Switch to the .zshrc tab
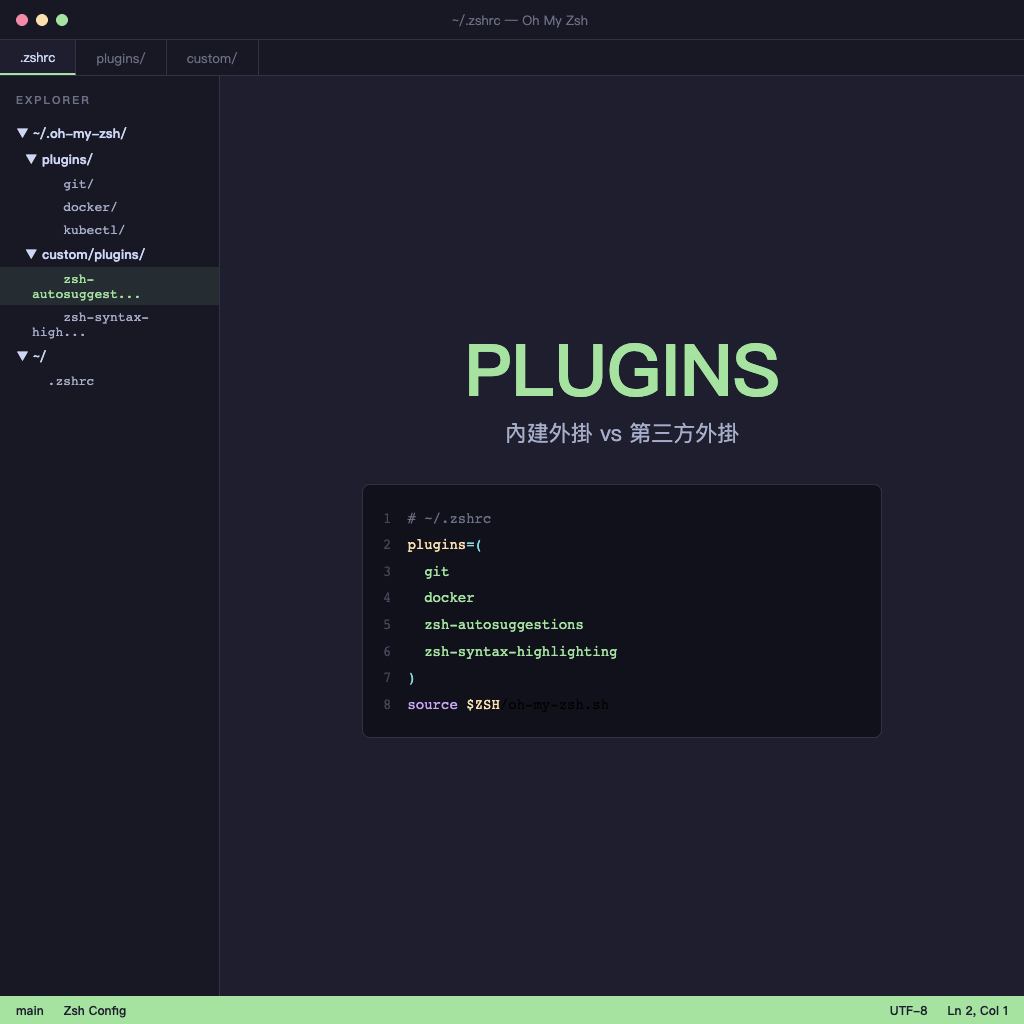 [37, 58]
